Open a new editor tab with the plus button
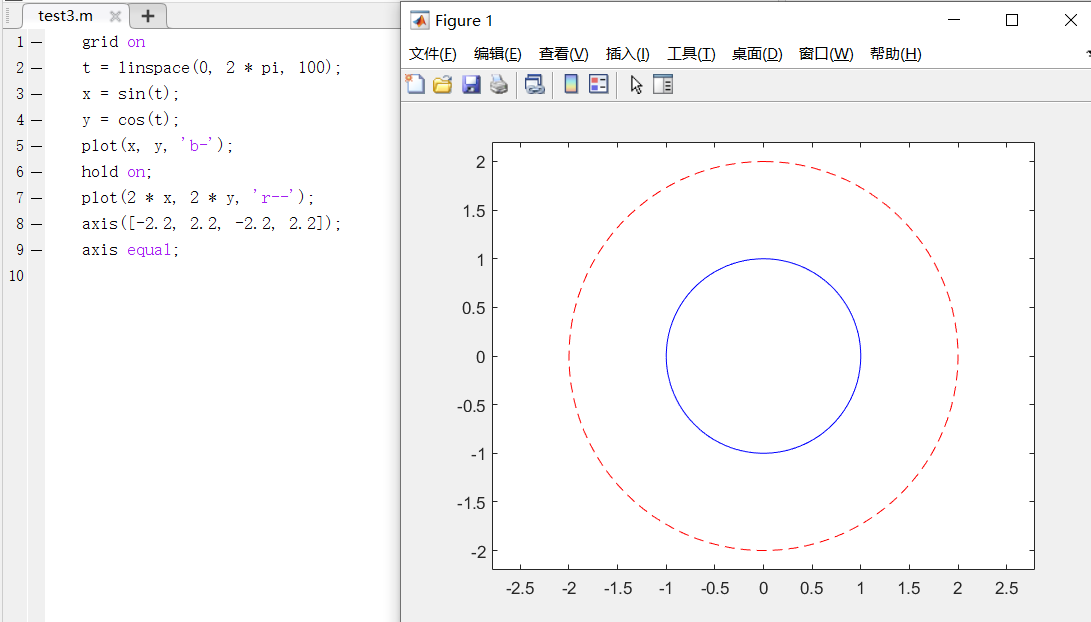1091x622 pixels. [147, 16]
